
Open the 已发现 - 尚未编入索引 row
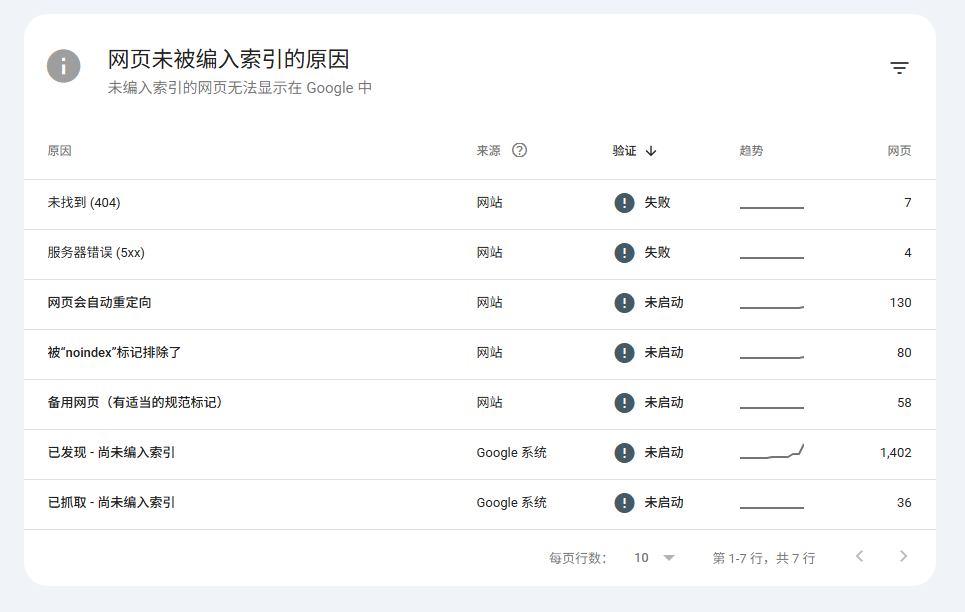pos(479,454)
